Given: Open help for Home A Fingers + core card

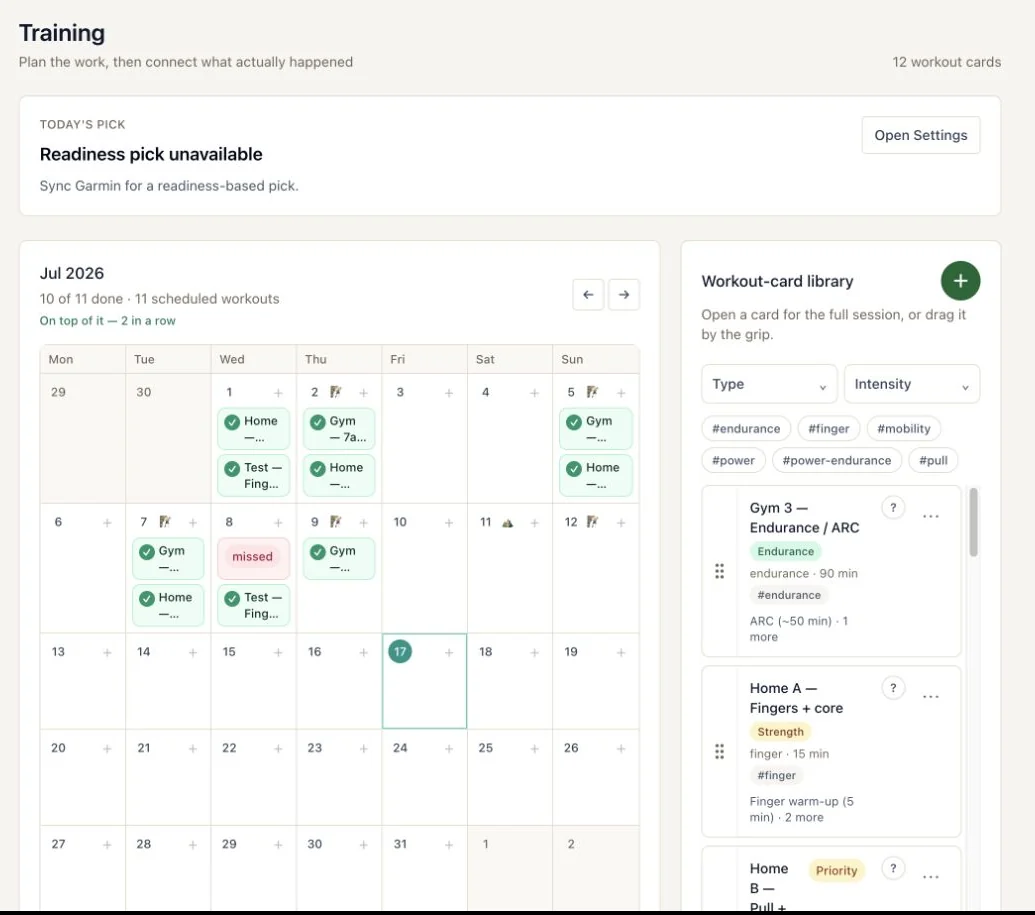Looking at the screenshot, I should coord(892,688).
